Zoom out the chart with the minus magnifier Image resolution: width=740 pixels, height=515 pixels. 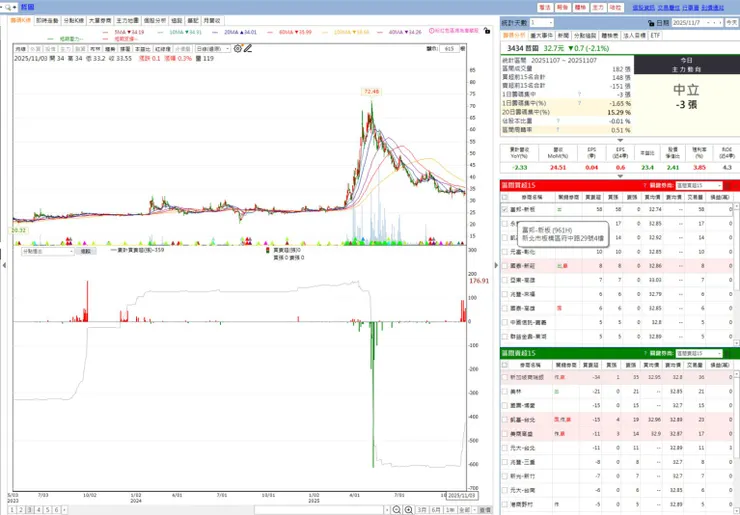click(397, 510)
